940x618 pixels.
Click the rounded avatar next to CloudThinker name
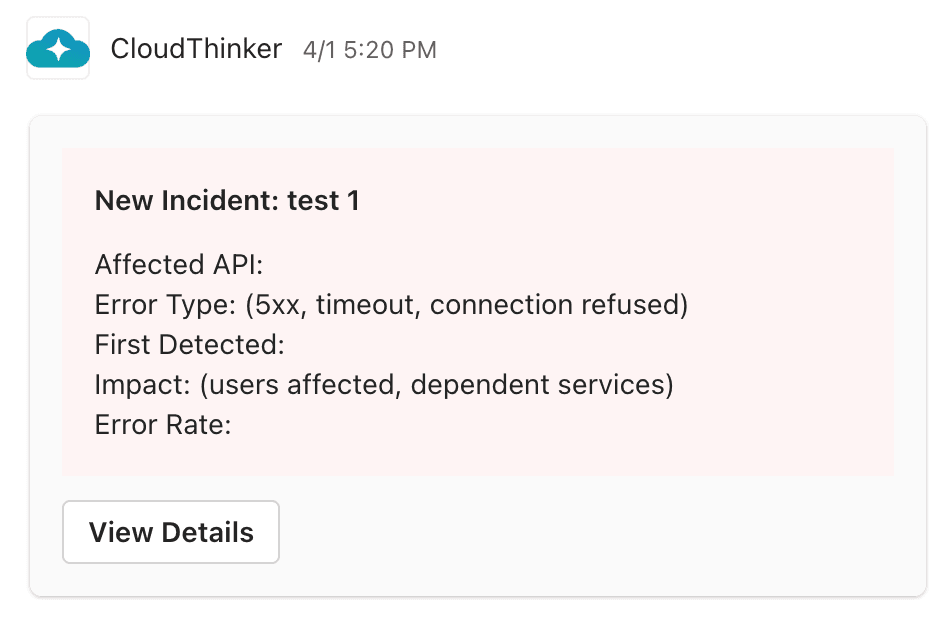(x=57, y=48)
